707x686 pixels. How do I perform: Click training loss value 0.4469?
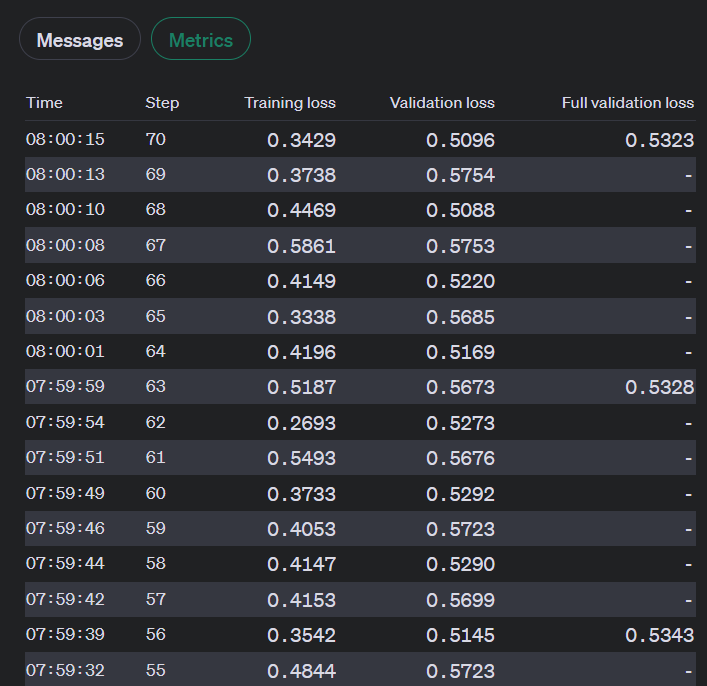(301, 211)
